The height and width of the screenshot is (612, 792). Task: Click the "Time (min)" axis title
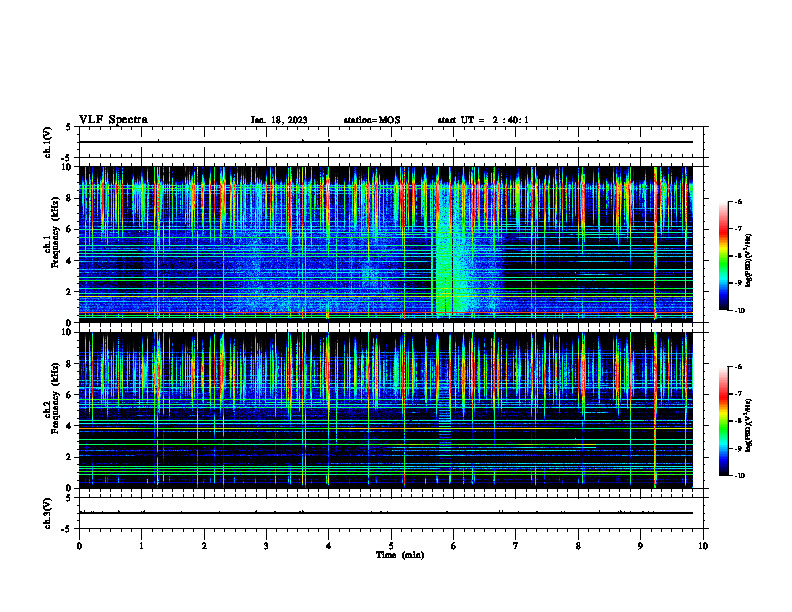400,555
